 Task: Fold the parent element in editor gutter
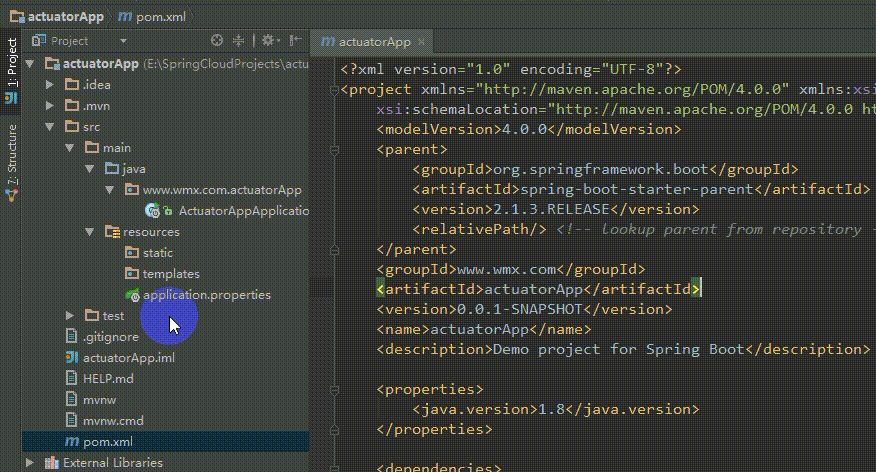click(334, 150)
